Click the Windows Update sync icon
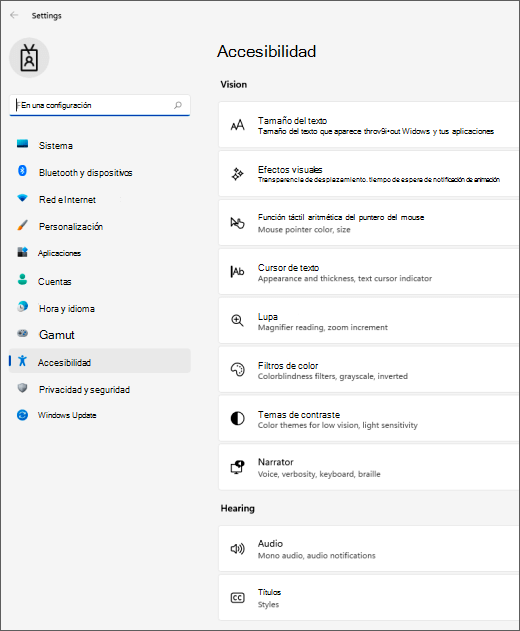This screenshot has height=631, width=520. pyautogui.click(x=23, y=415)
